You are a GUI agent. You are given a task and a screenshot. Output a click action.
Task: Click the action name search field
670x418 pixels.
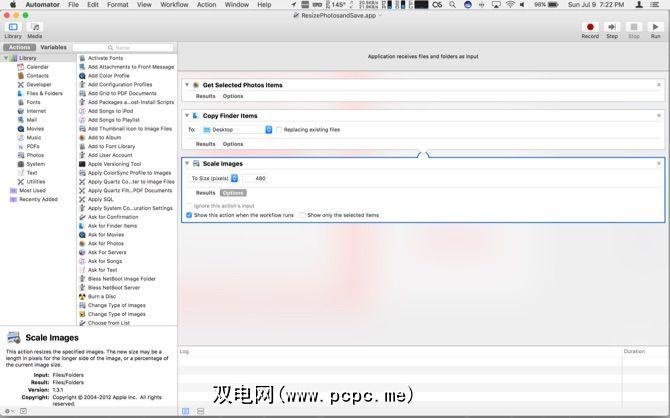coord(123,47)
